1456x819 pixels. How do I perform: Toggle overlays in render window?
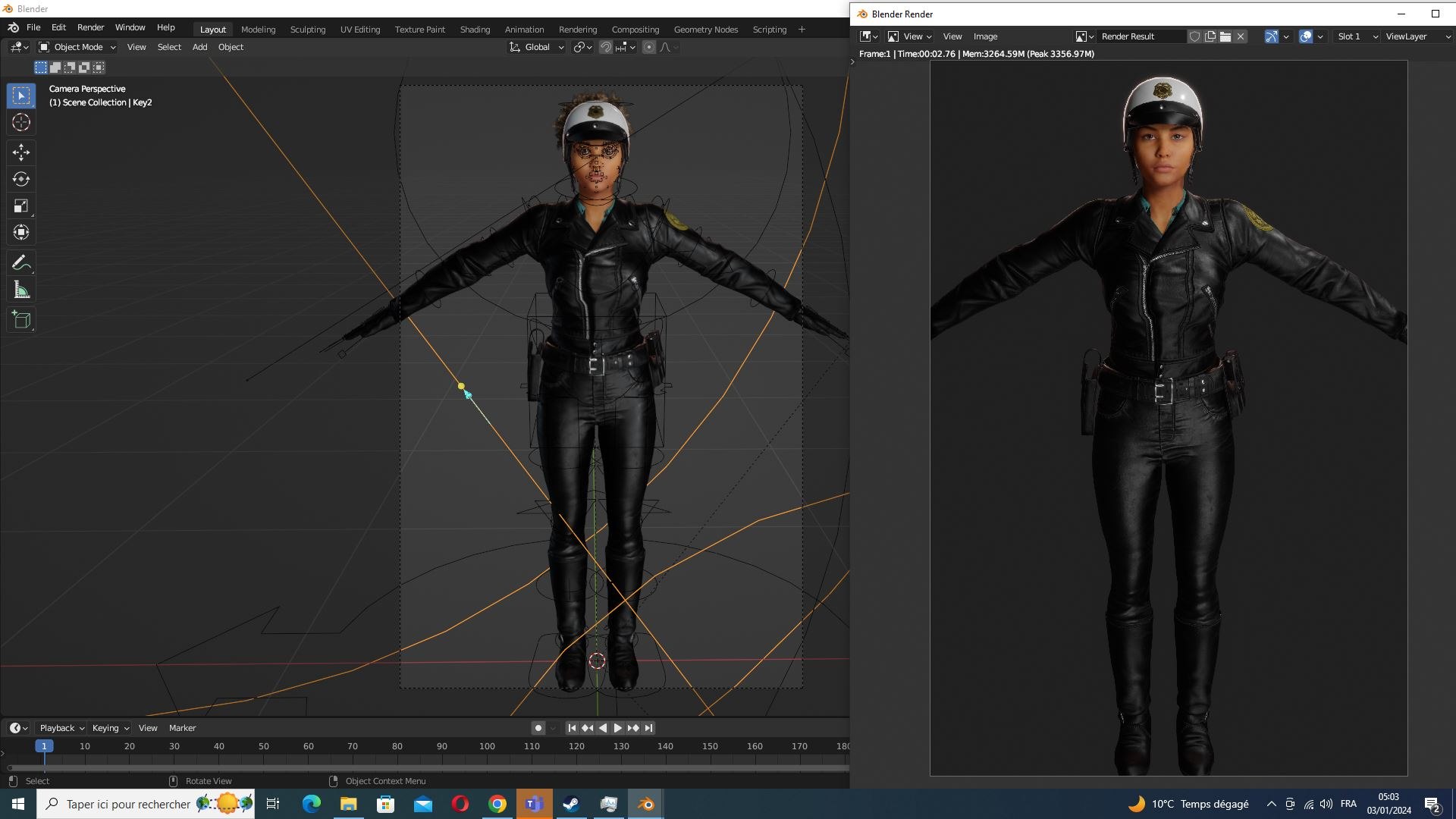1306,36
